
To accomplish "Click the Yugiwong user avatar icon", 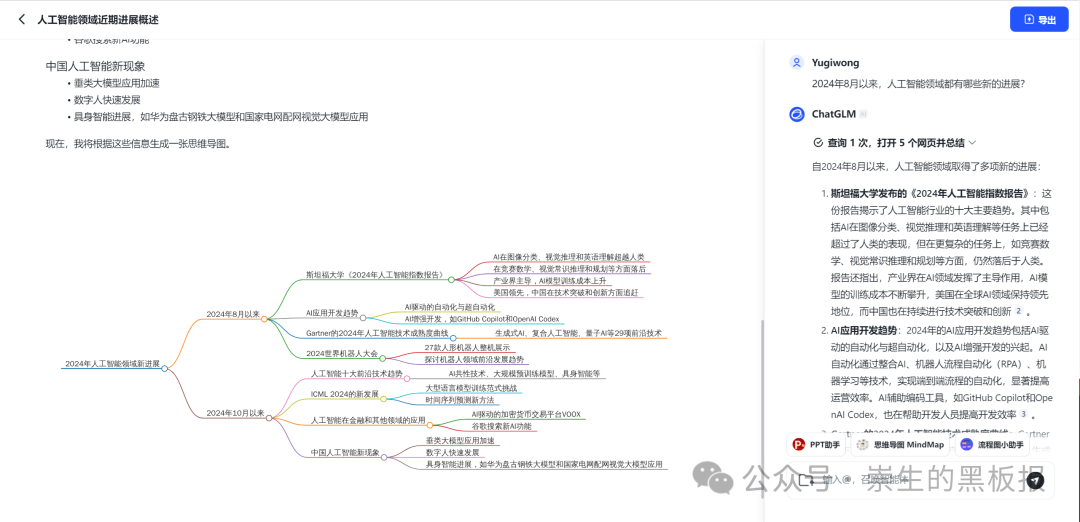I will tap(797, 63).
